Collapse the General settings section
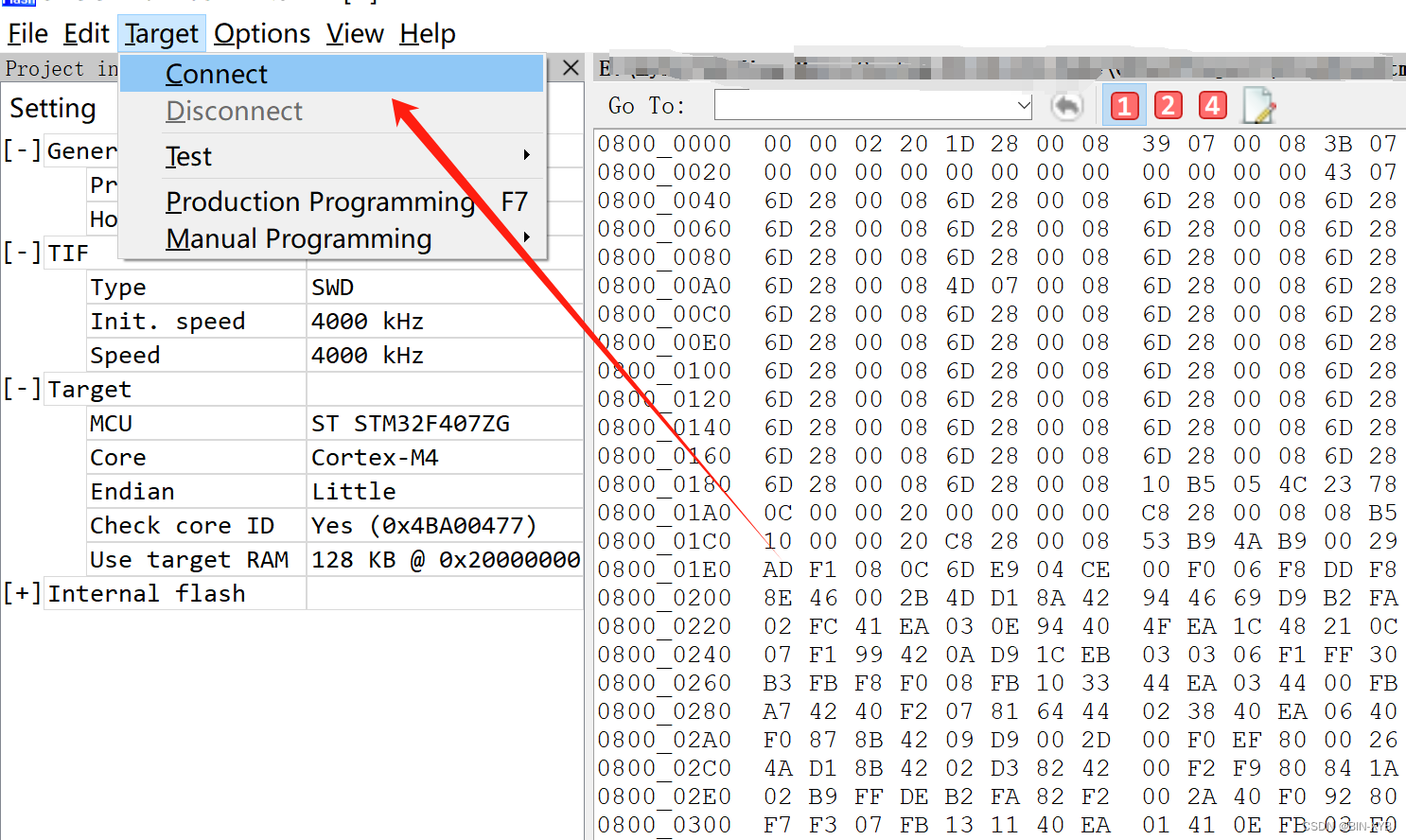Image resolution: width=1406 pixels, height=840 pixels. click(x=21, y=149)
